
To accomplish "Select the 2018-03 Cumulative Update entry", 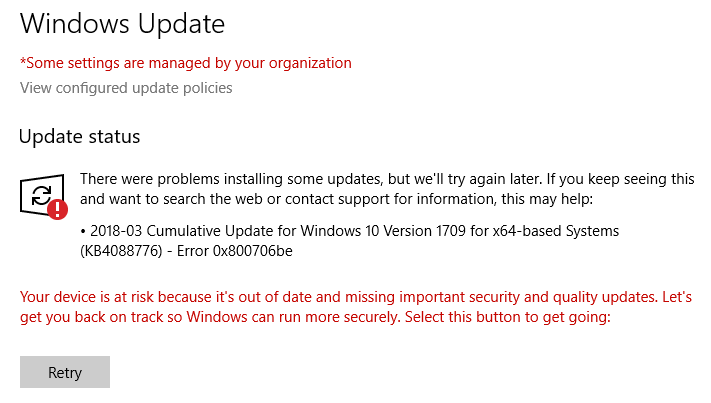I will (190, 231).
